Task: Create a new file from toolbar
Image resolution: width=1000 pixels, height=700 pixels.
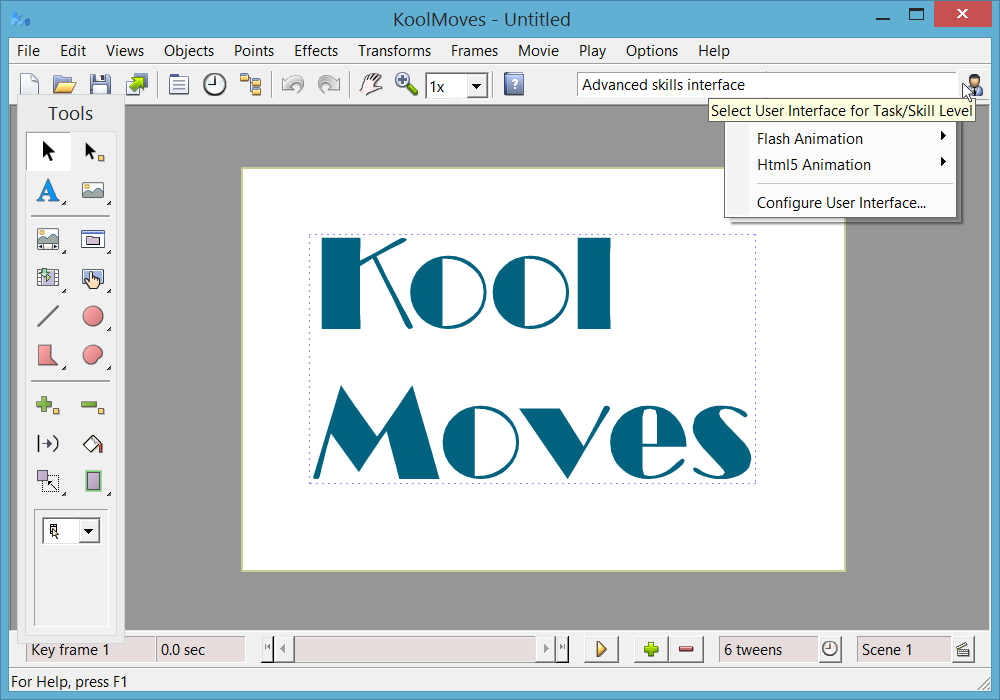Action: point(29,84)
